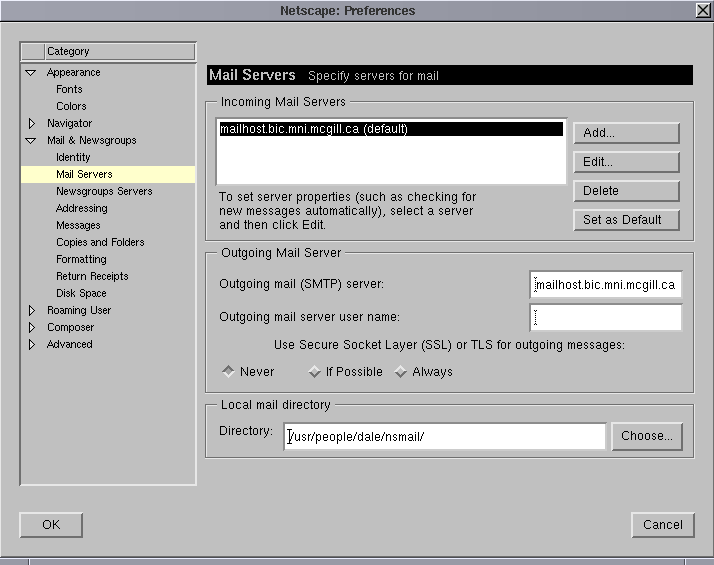This screenshot has width=714, height=565.
Task: Cancel the preferences dialog
Action: 663,525
